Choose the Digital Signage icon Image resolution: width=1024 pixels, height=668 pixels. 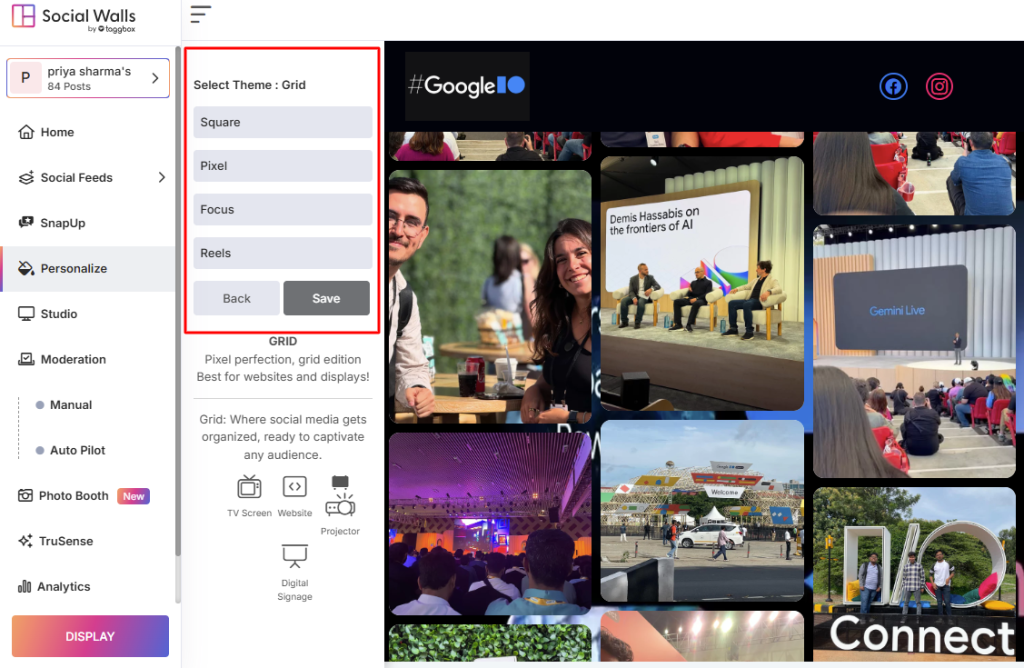coord(294,556)
